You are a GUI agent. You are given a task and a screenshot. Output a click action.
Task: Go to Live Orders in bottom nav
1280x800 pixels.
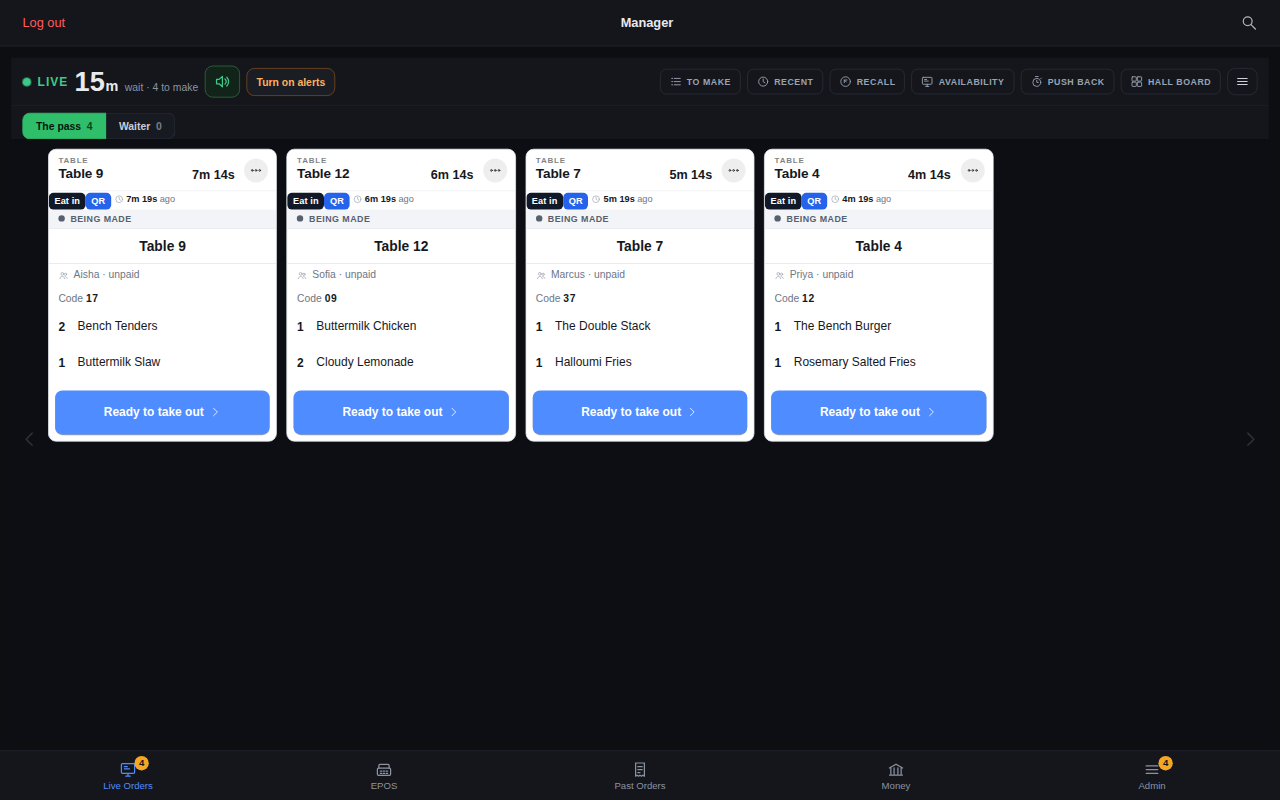(x=128, y=776)
